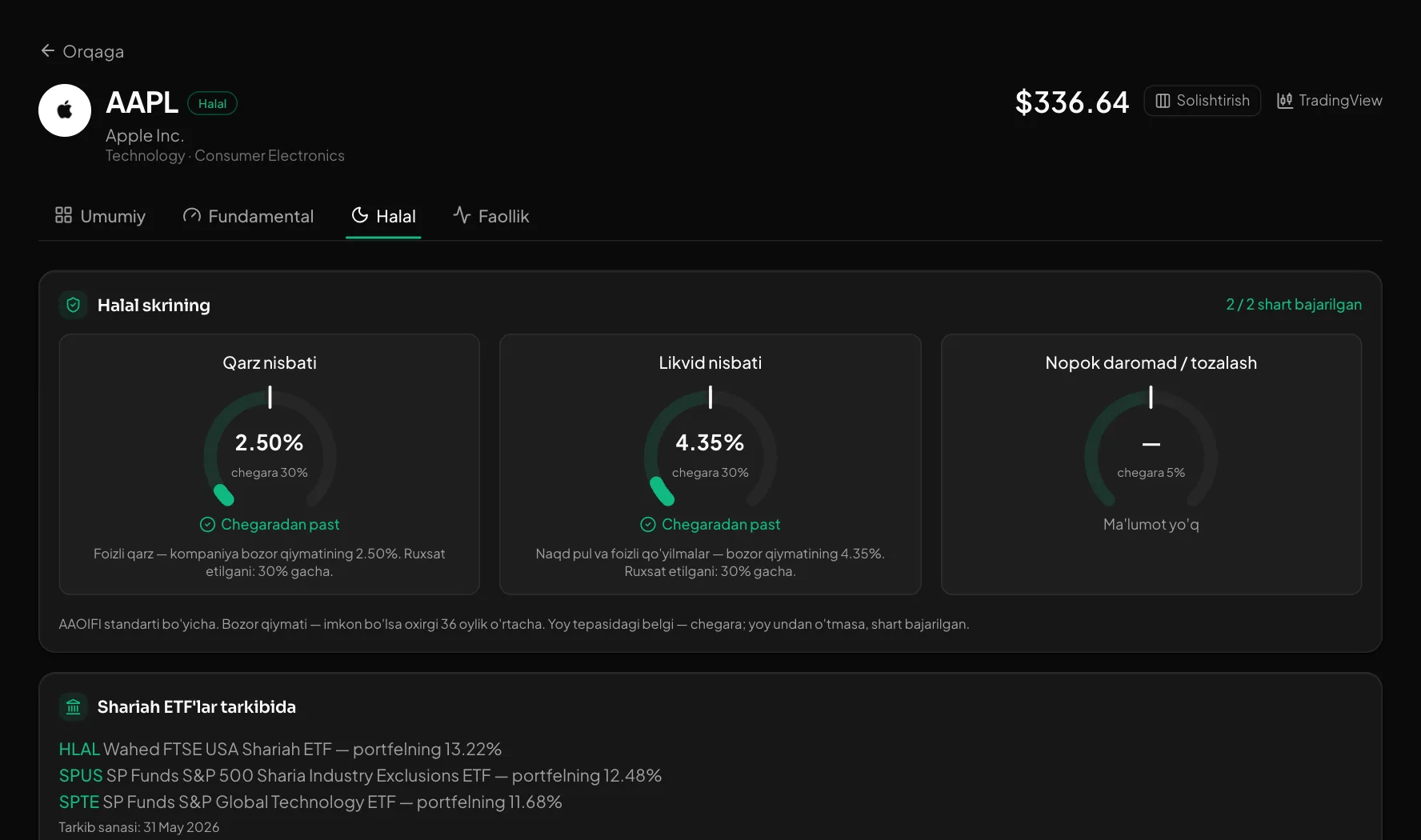
Task: Click the 'Ma'lumot yo'q' label
Action: [1151, 525]
